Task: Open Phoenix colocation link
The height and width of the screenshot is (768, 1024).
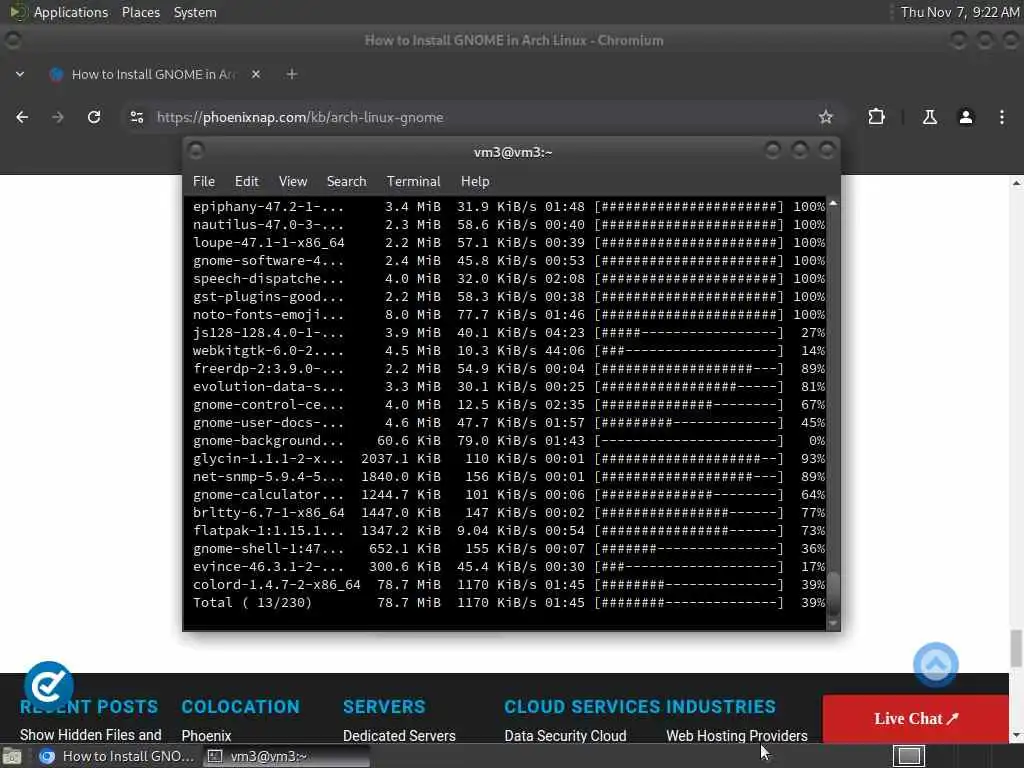Action: (x=206, y=735)
